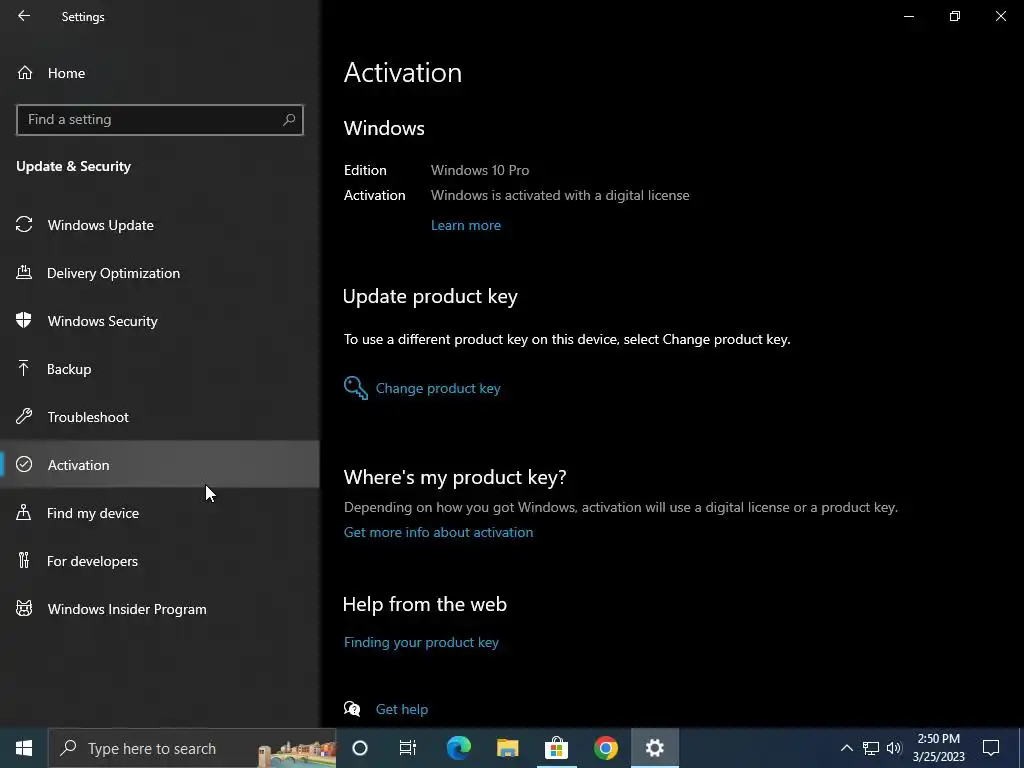This screenshot has height=768, width=1024.
Task: Open Microsoft Store from taskbar
Action: (556, 748)
